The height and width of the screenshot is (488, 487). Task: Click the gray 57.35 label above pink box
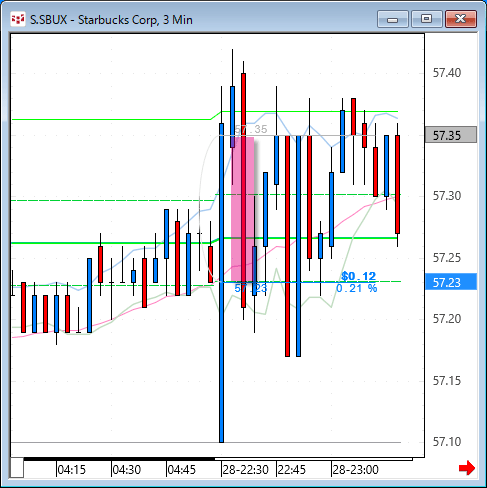pos(251,129)
